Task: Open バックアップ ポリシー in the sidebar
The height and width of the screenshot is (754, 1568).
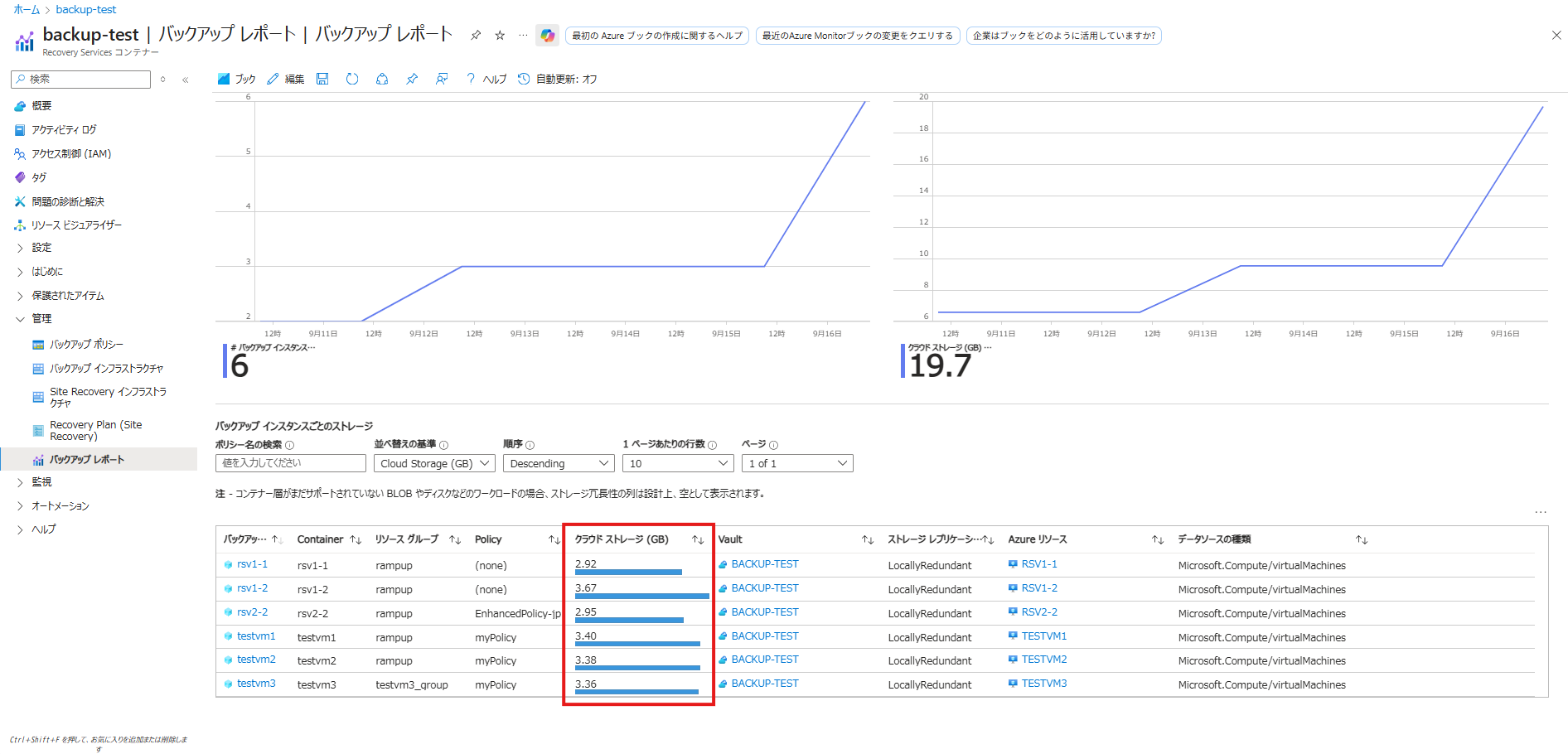Action: 86,344
